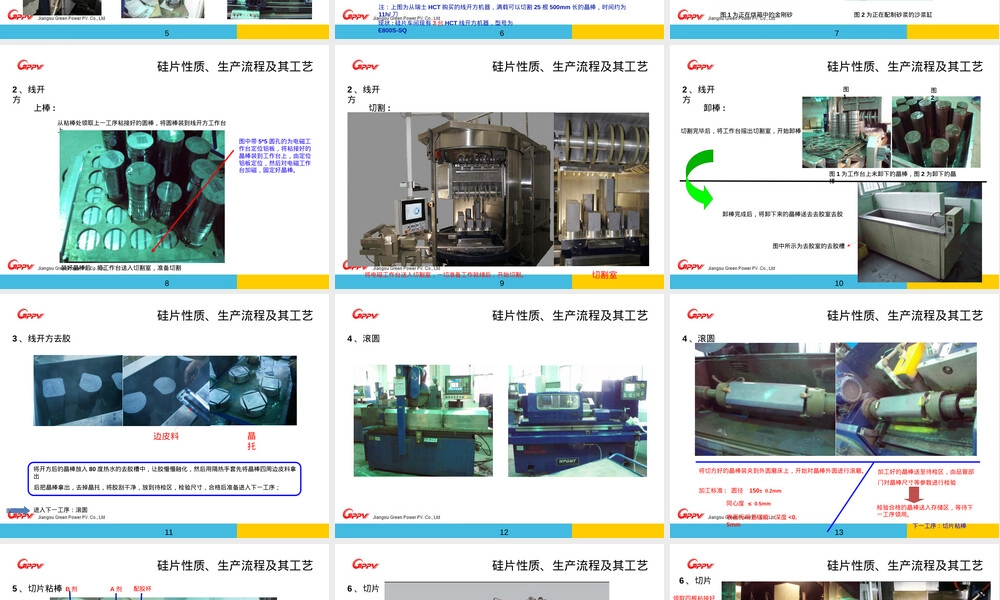The width and height of the screenshot is (1000, 600).
Task: Click the dark round ingots photo on slide 10
Action: click(936, 132)
